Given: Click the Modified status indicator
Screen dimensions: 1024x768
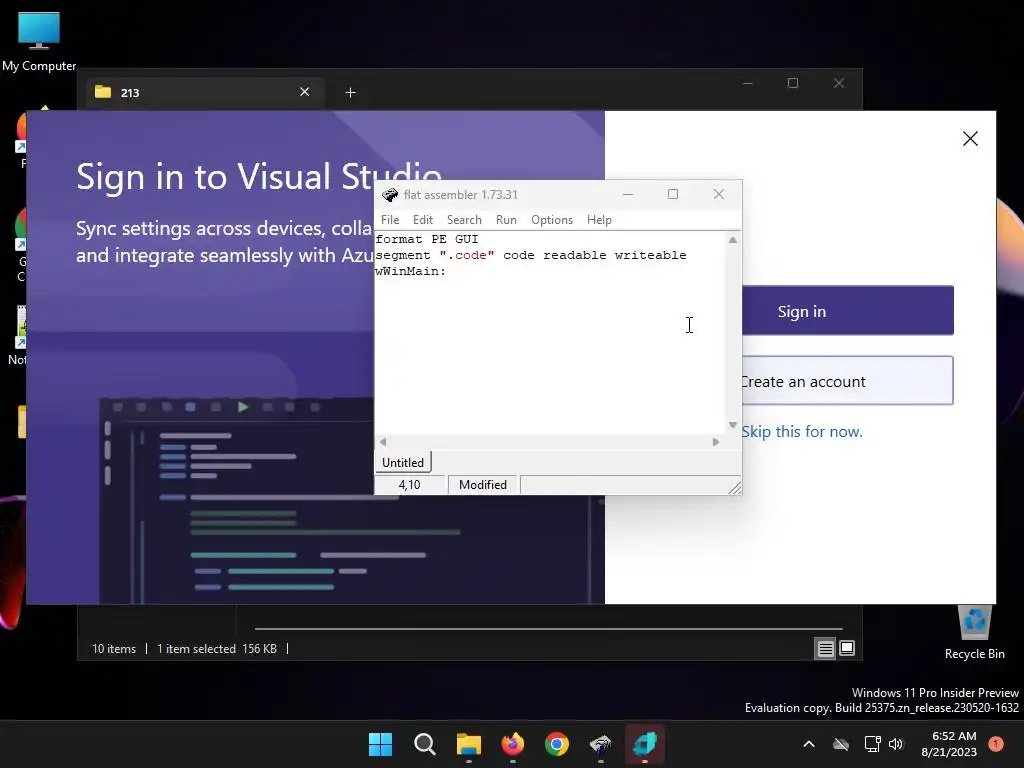Looking at the screenshot, I should coord(483,485).
